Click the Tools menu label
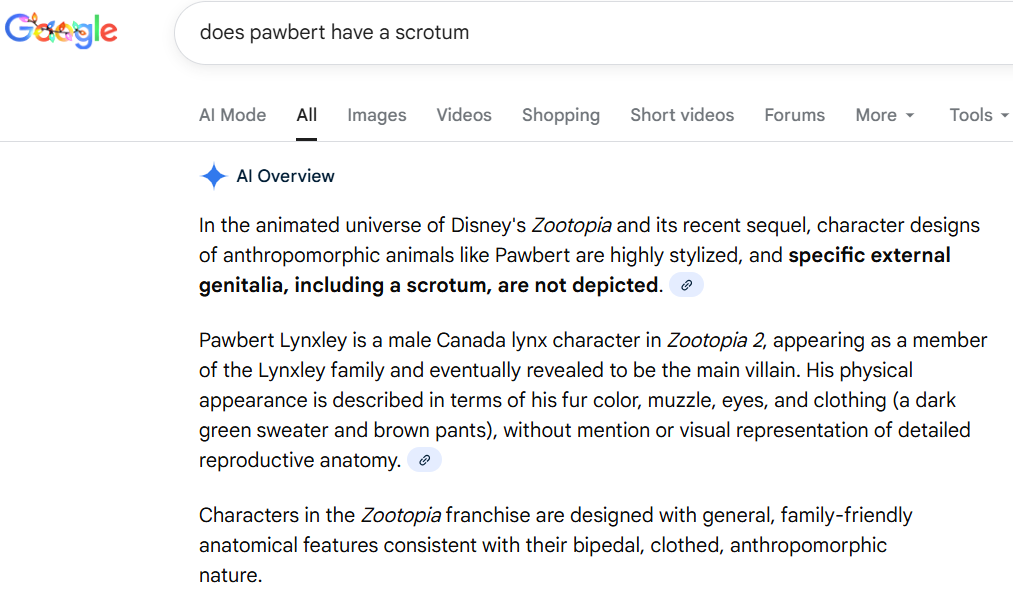 coord(970,115)
